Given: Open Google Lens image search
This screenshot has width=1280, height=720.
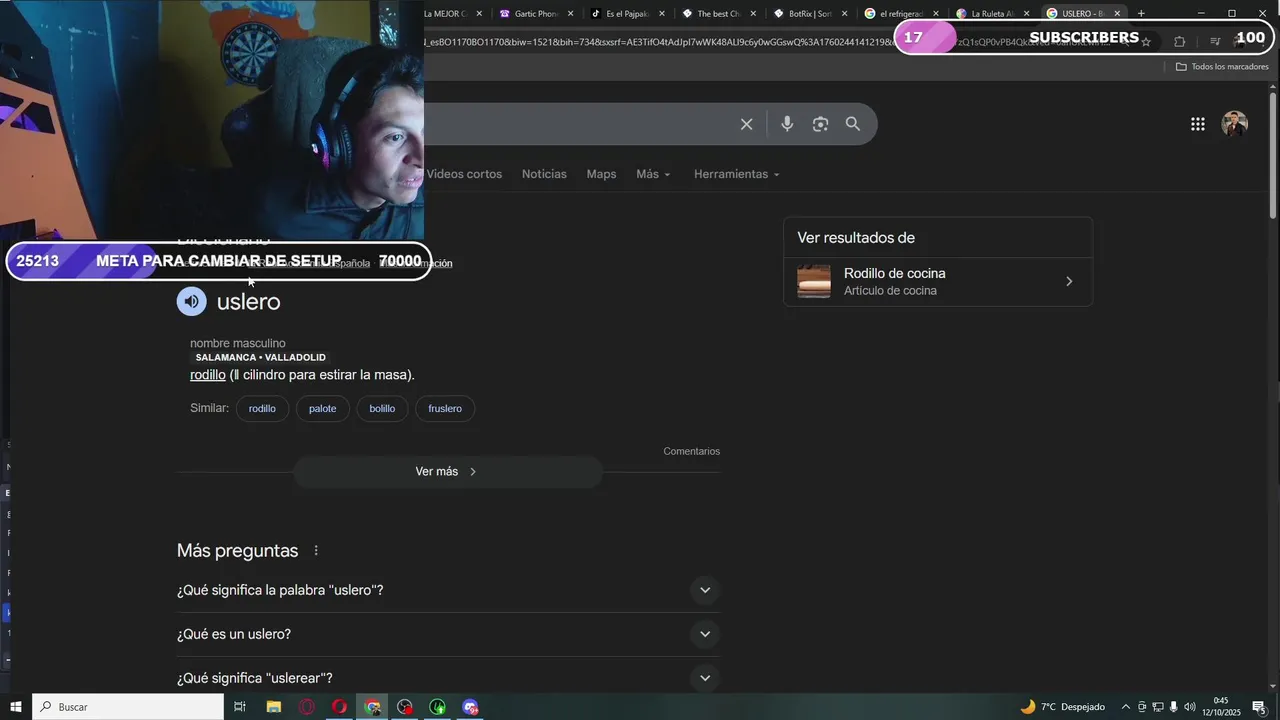Looking at the screenshot, I should 820,124.
